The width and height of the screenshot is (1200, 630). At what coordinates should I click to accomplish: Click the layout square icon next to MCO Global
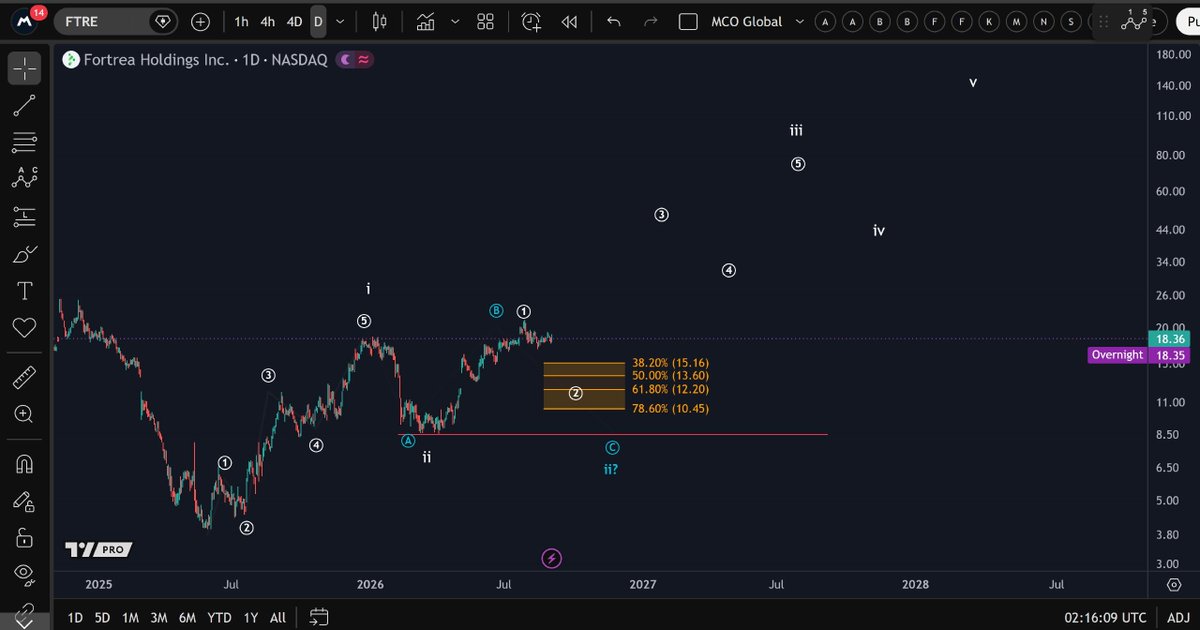(x=688, y=21)
